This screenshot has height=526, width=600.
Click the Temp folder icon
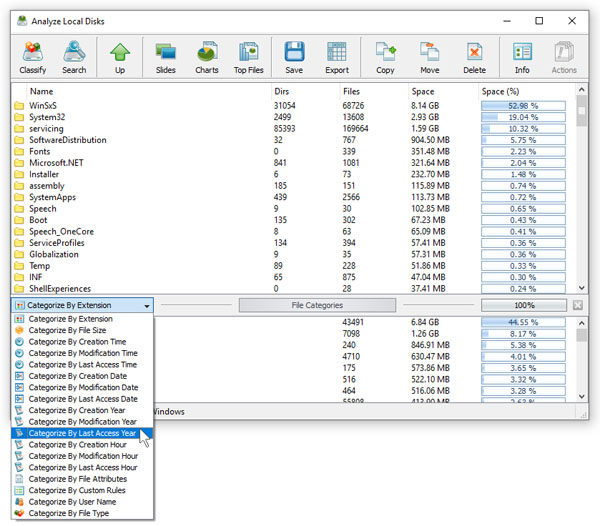(19, 266)
